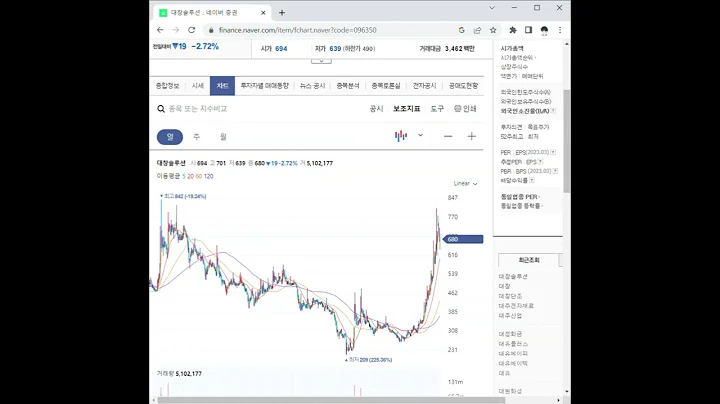Click the 이동평균 20 legend value
This screenshot has width=720, height=404.
click(190, 176)
